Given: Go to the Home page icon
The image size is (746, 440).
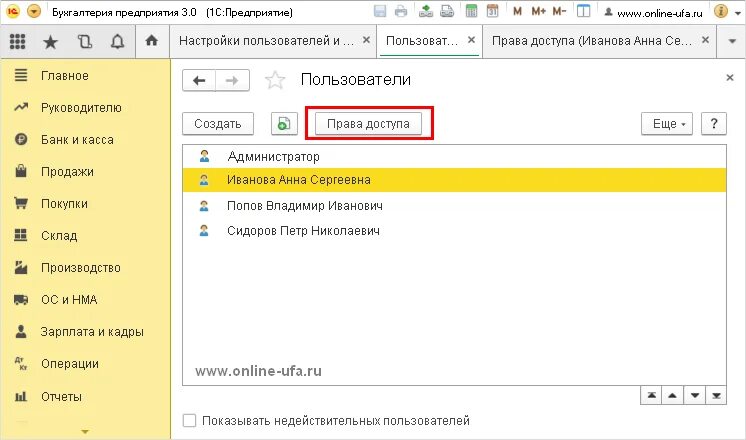Looking at the screenshot, I should (152, 41).
